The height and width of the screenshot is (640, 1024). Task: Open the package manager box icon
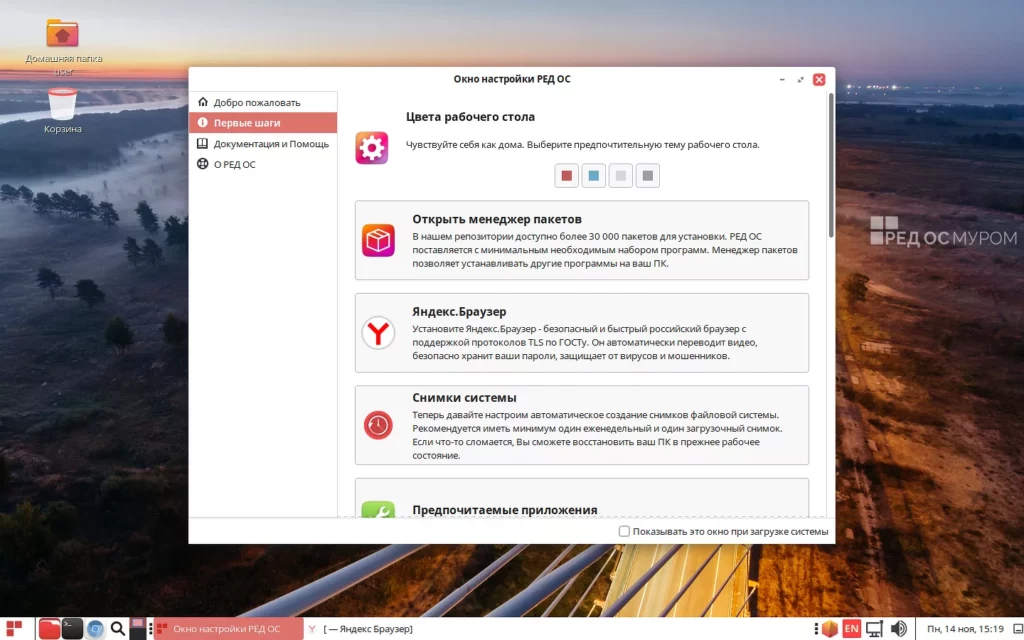378,240
